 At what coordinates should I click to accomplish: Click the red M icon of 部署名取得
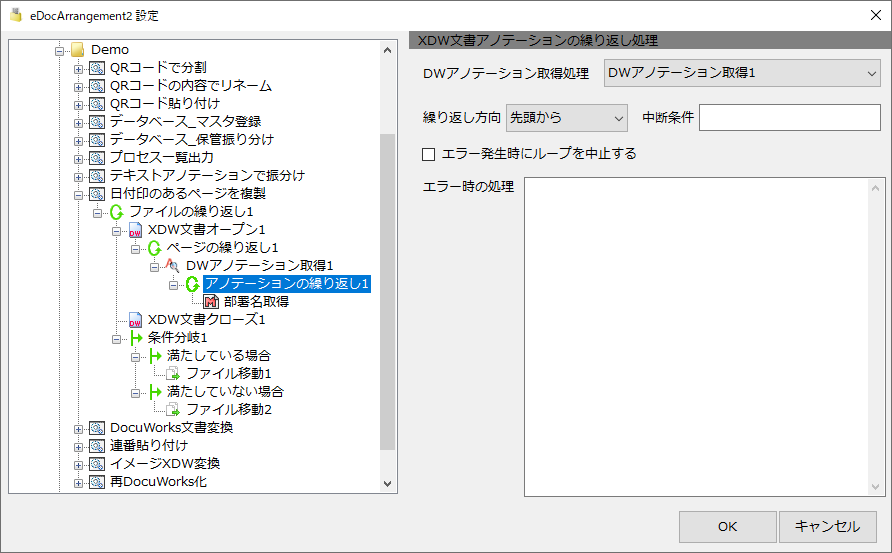pyautogui.click(x=212, y=302)
